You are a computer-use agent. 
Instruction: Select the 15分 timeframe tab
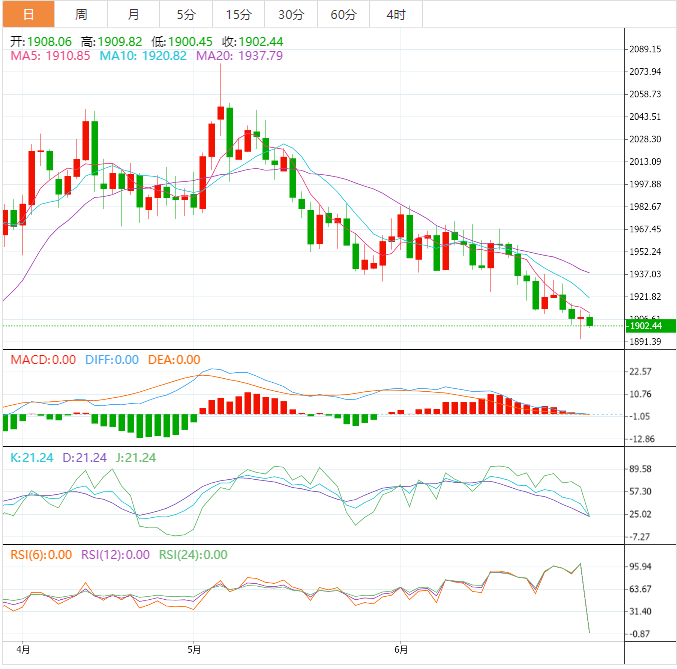(x=238, y=14)
